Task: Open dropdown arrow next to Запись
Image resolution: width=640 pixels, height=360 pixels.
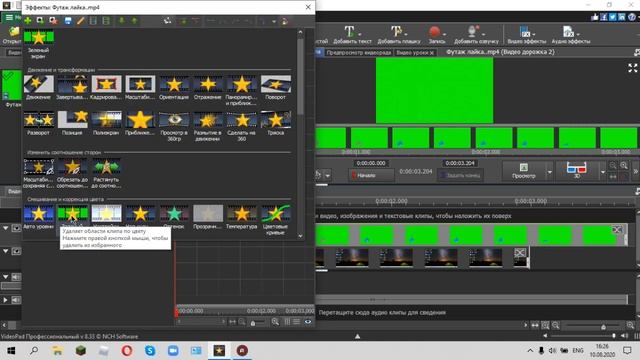Action: [444, 34]
